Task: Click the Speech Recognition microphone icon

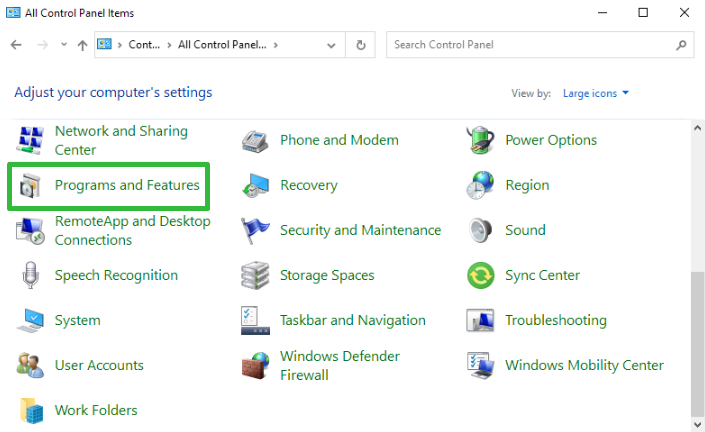Action: (x=31, y=275)
